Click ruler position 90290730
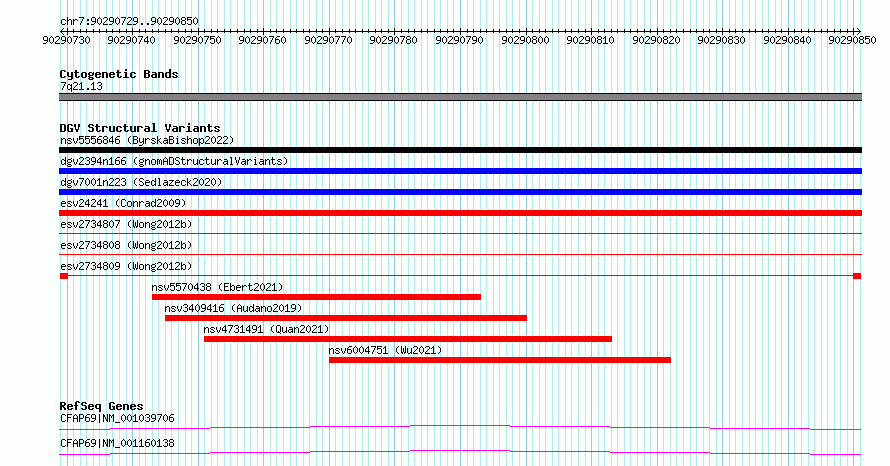Viewport: 890px width, 466px height. point(66,40)
